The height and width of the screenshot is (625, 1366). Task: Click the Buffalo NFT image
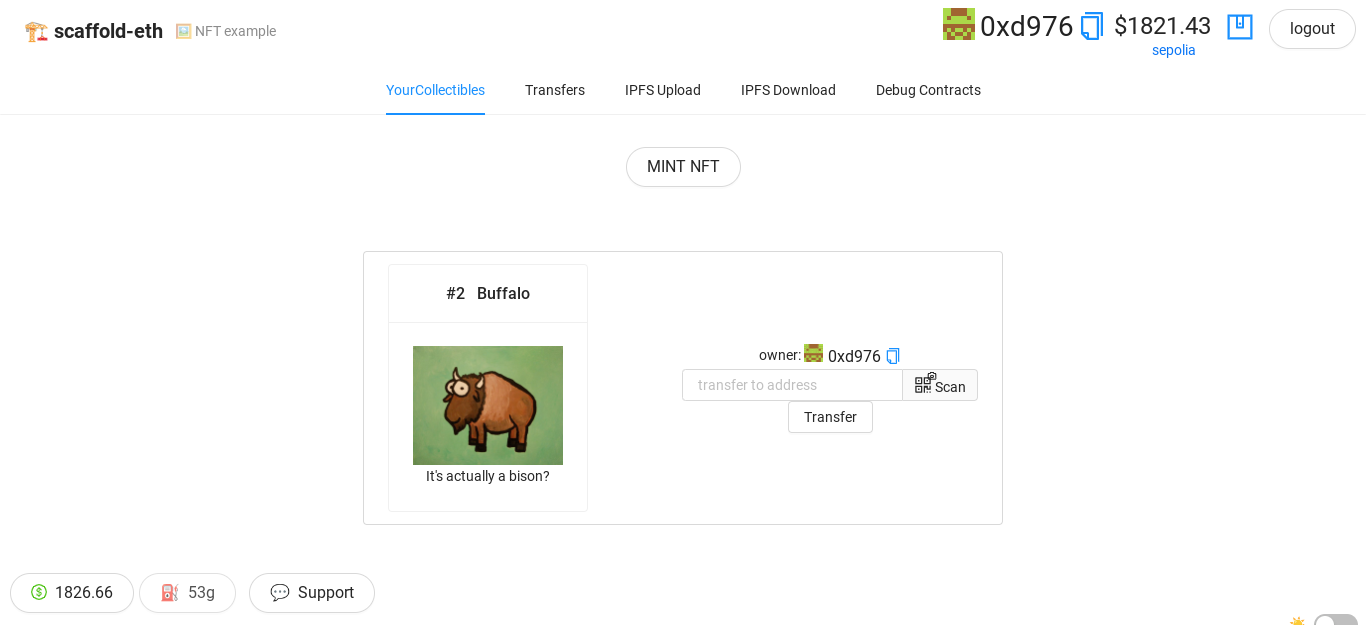pyautogui.click(x=488, y=405)
